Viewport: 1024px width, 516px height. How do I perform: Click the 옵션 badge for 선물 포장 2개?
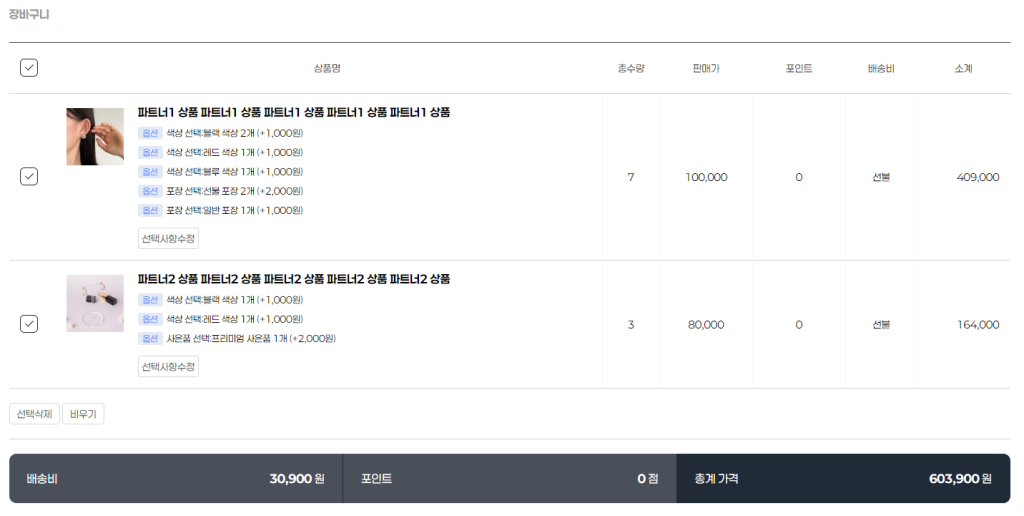[x=150, y=191]
